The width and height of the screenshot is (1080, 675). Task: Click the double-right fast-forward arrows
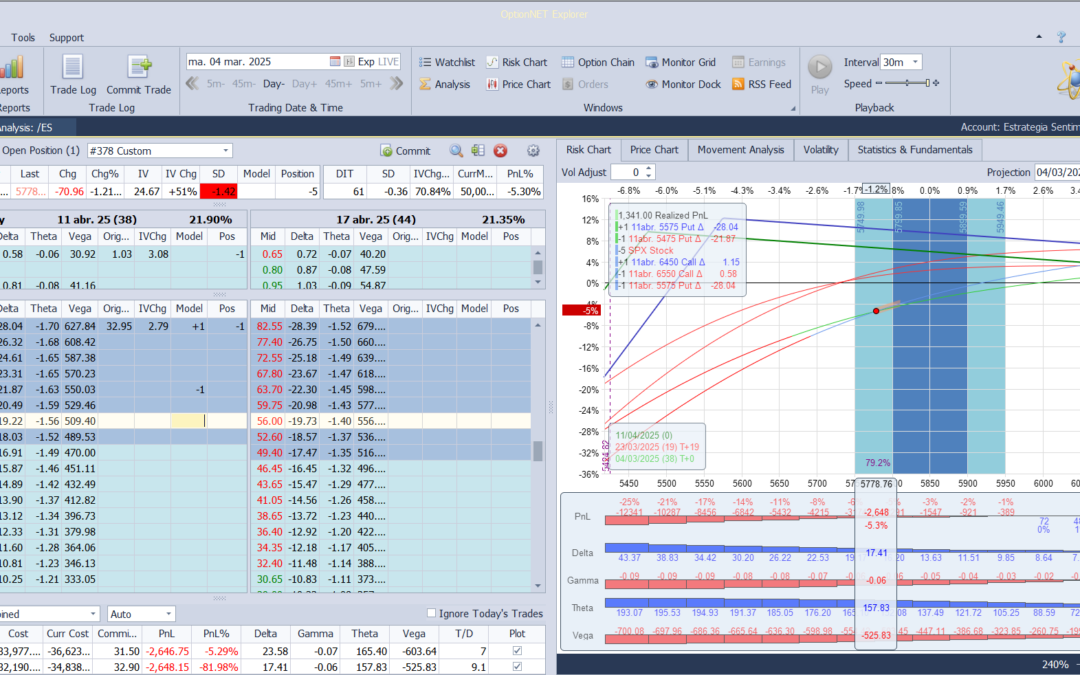click(396, 83)
